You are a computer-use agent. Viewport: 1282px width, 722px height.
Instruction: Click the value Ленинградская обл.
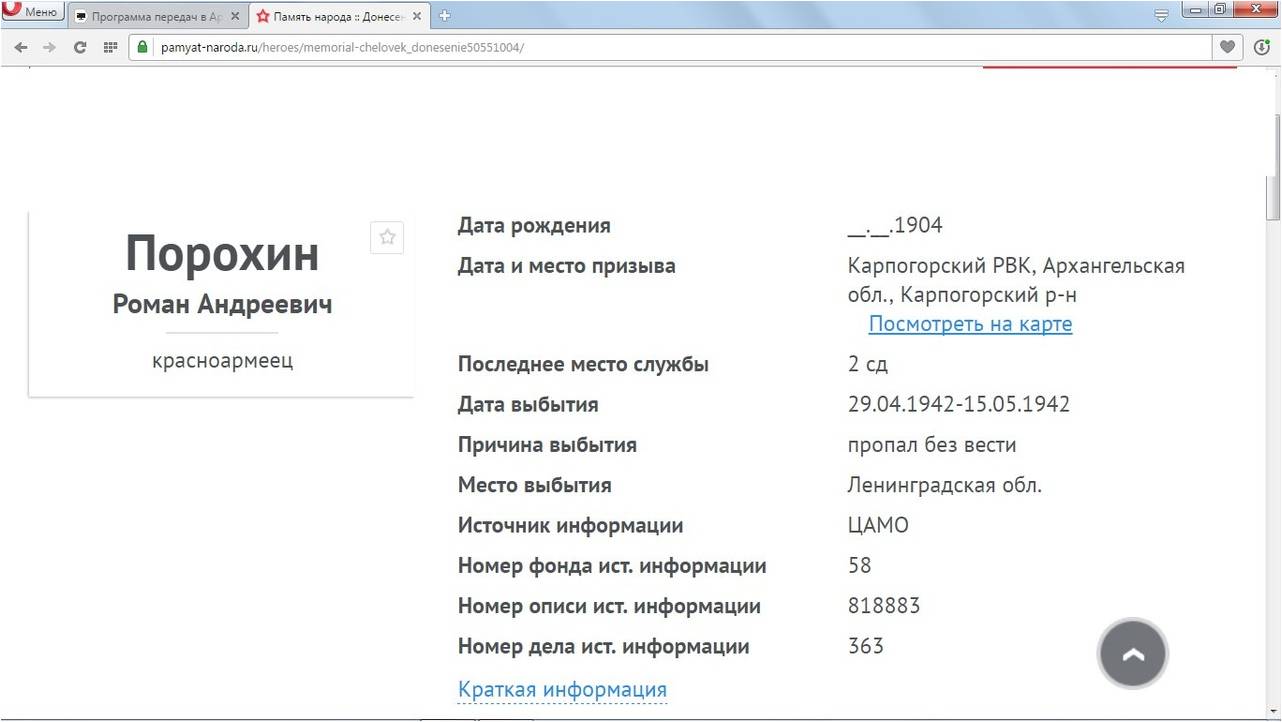[945, 485]
